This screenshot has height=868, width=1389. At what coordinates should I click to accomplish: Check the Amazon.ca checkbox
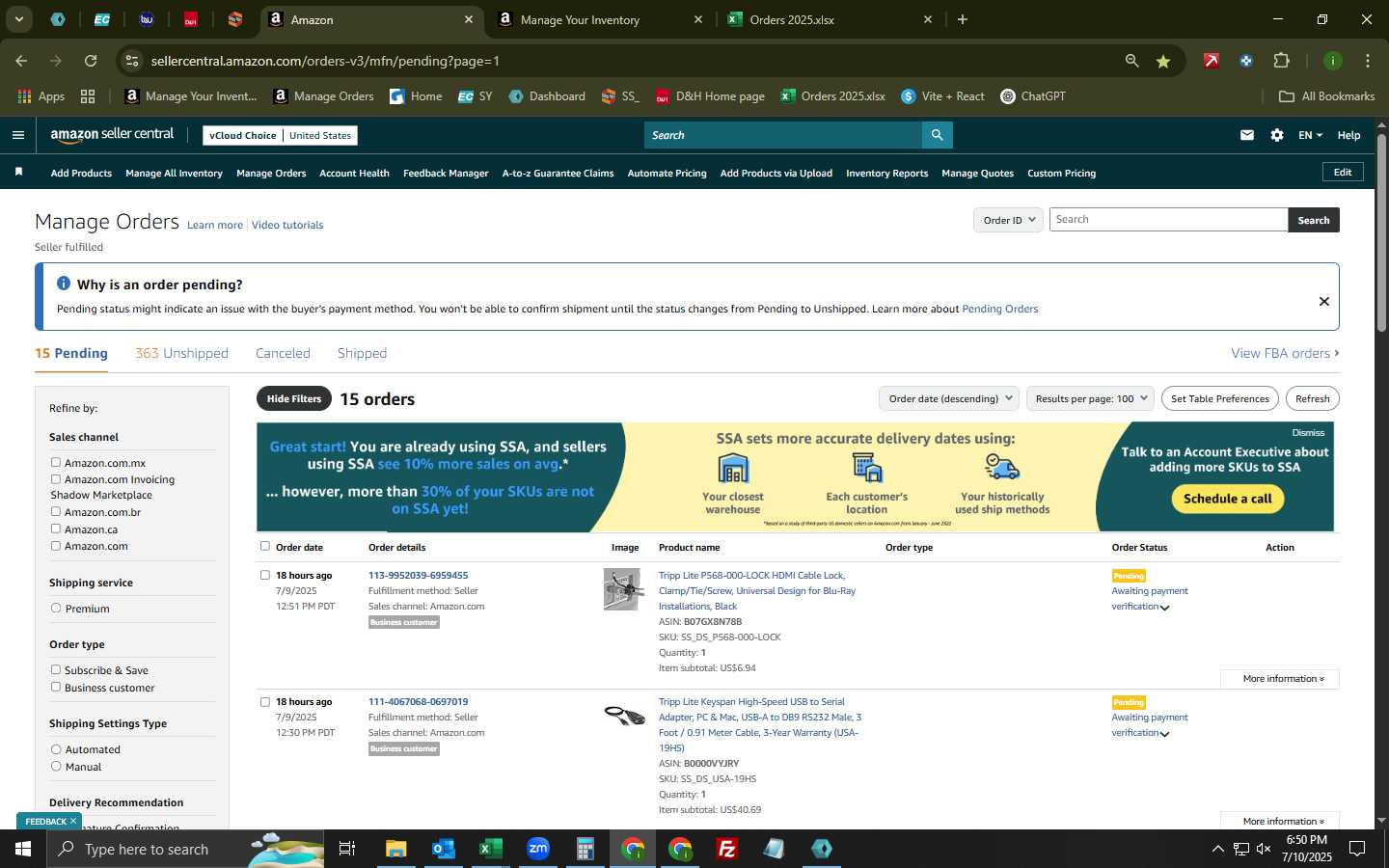[x=56, y=529]
